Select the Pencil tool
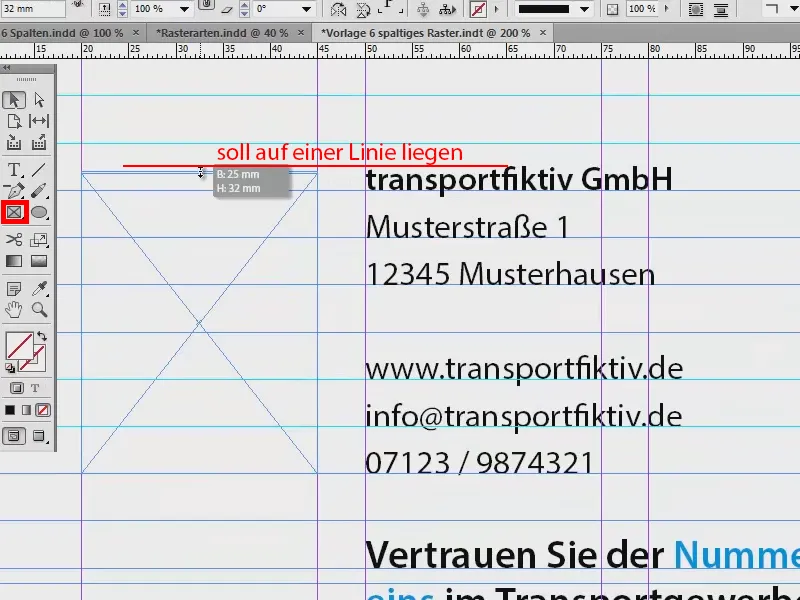 pos(39,191)
